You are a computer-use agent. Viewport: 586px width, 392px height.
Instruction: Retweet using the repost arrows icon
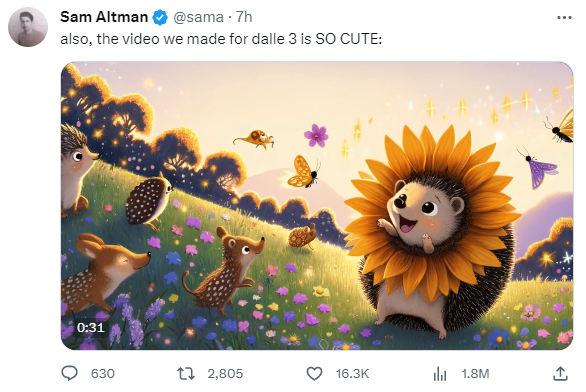tap(186, 374)
